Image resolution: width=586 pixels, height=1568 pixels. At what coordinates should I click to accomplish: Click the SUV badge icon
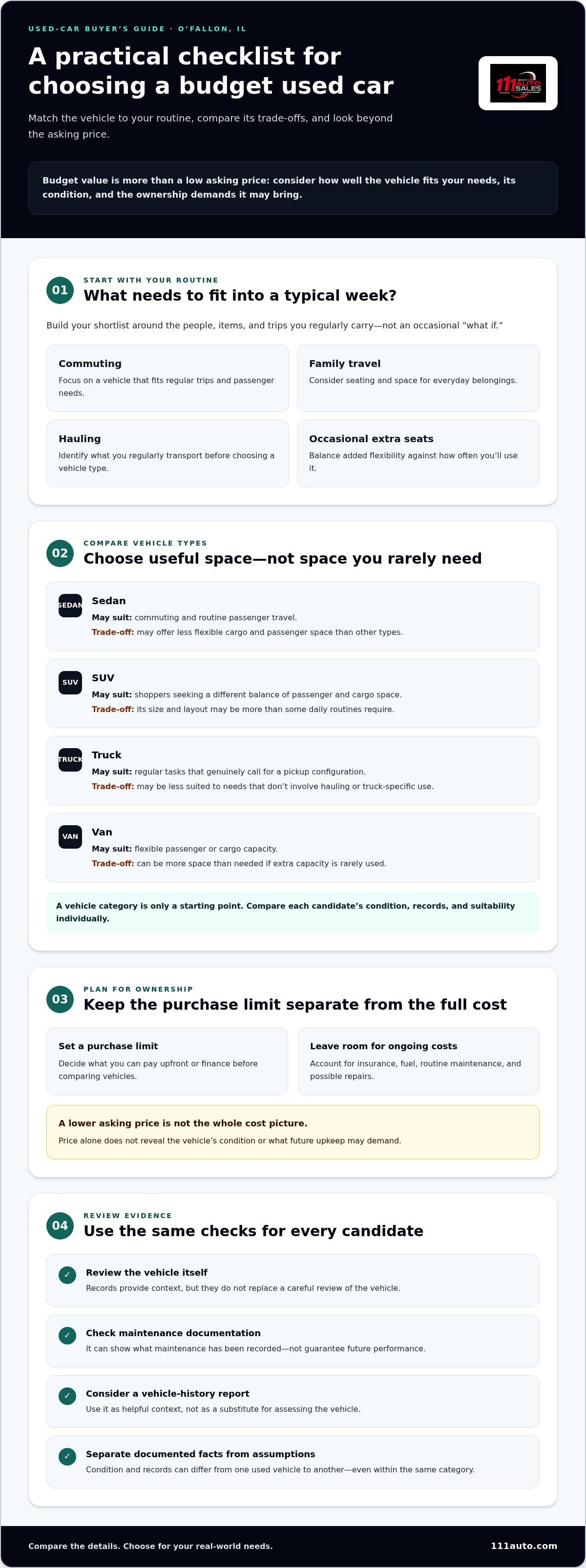point(70,682)
